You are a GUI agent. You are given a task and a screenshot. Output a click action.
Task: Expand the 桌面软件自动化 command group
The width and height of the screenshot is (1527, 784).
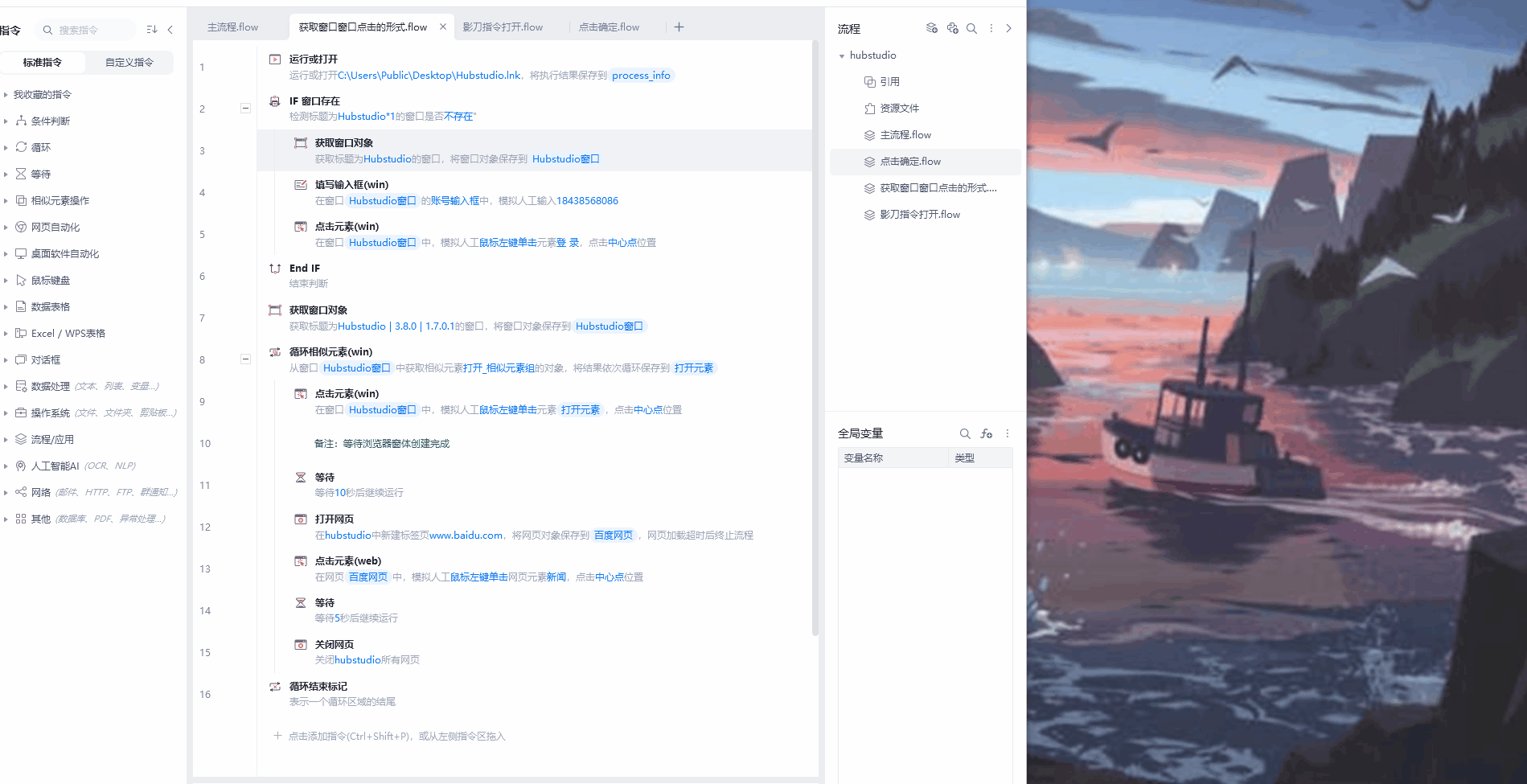pos(6,253)
